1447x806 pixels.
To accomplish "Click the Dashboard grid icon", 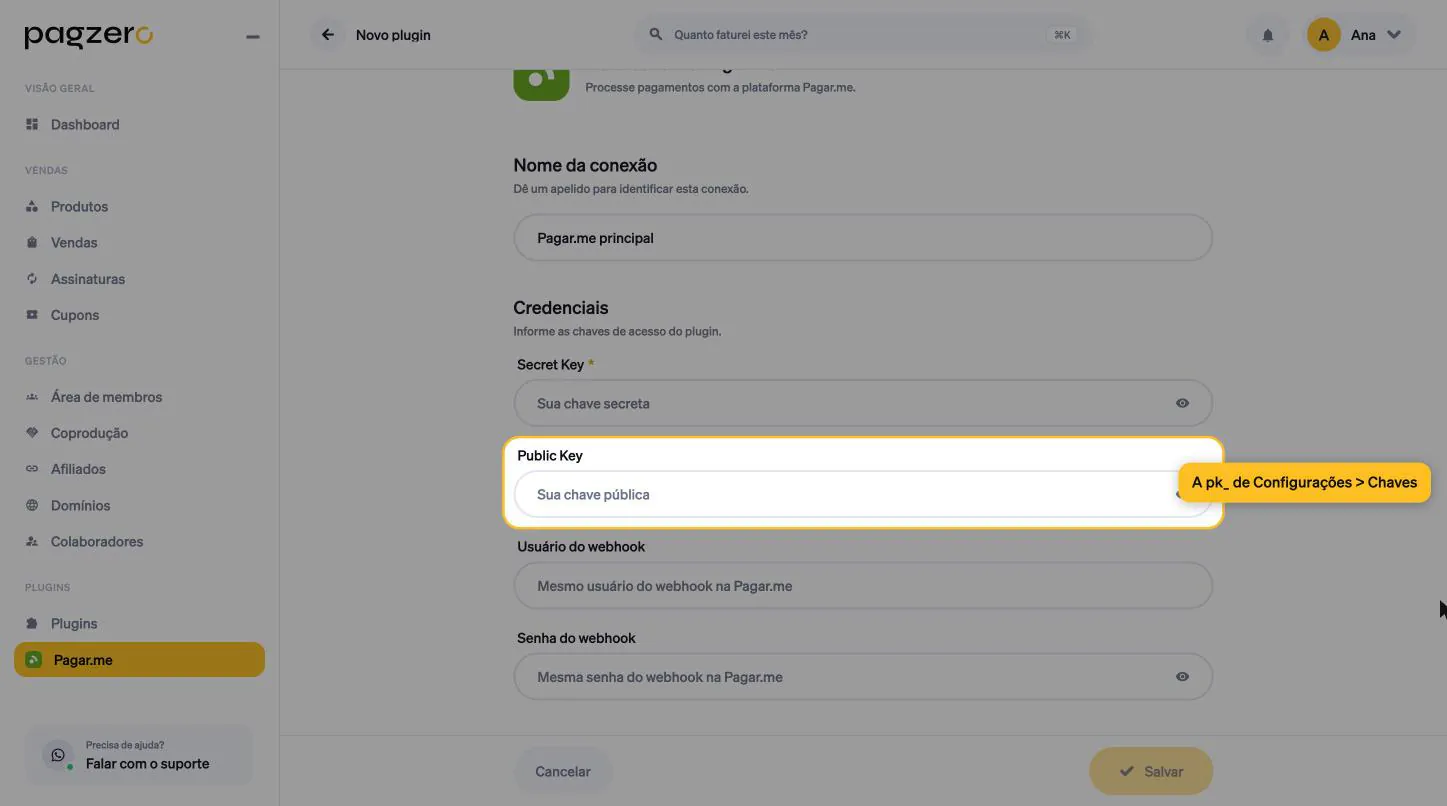I will click(x=32, y=124).
